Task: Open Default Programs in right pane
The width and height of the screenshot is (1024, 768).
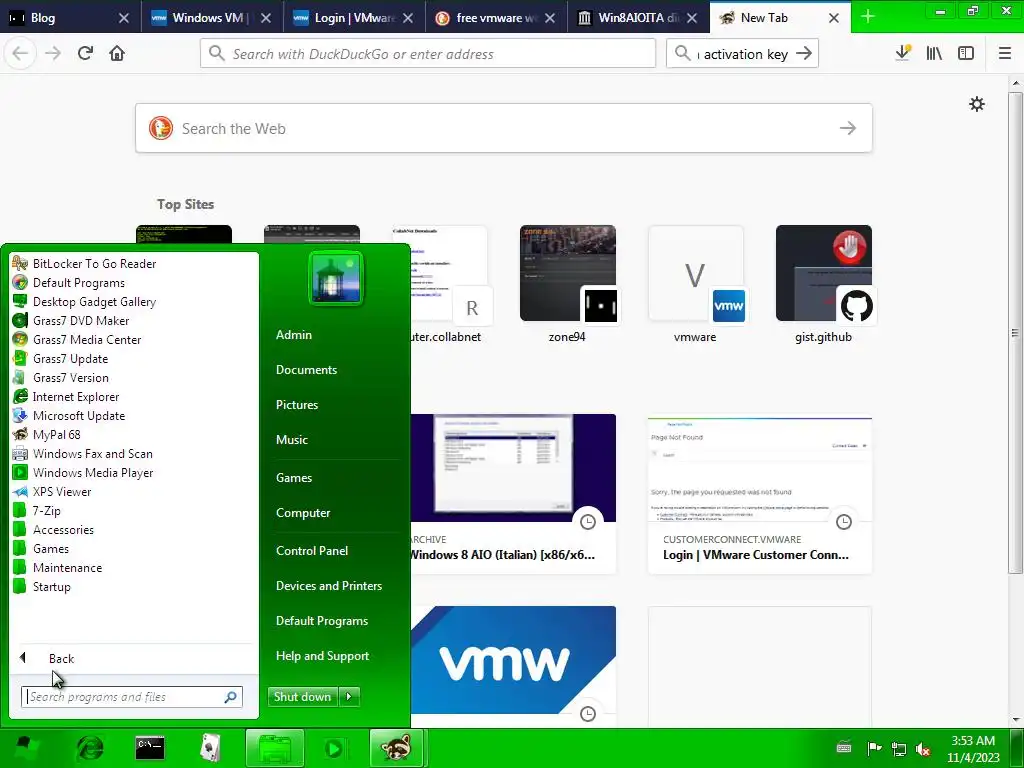Action: 321,621
